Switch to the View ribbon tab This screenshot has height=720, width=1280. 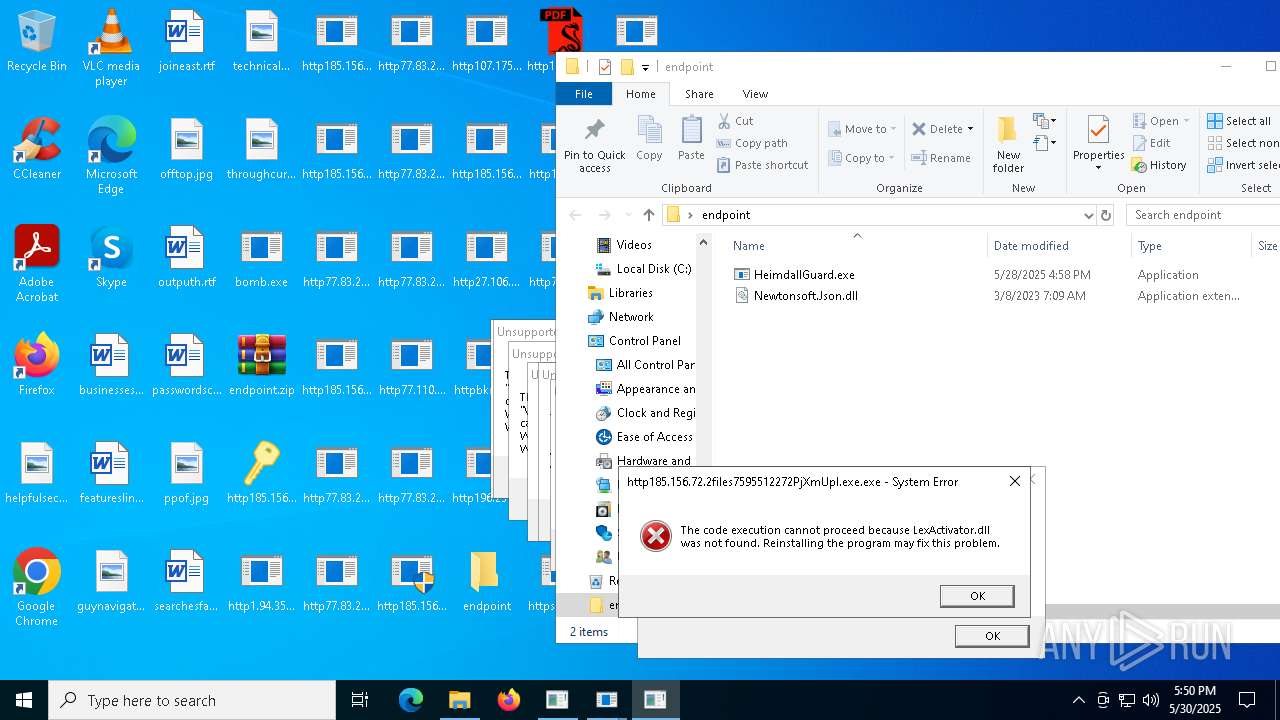coord(755,94)
